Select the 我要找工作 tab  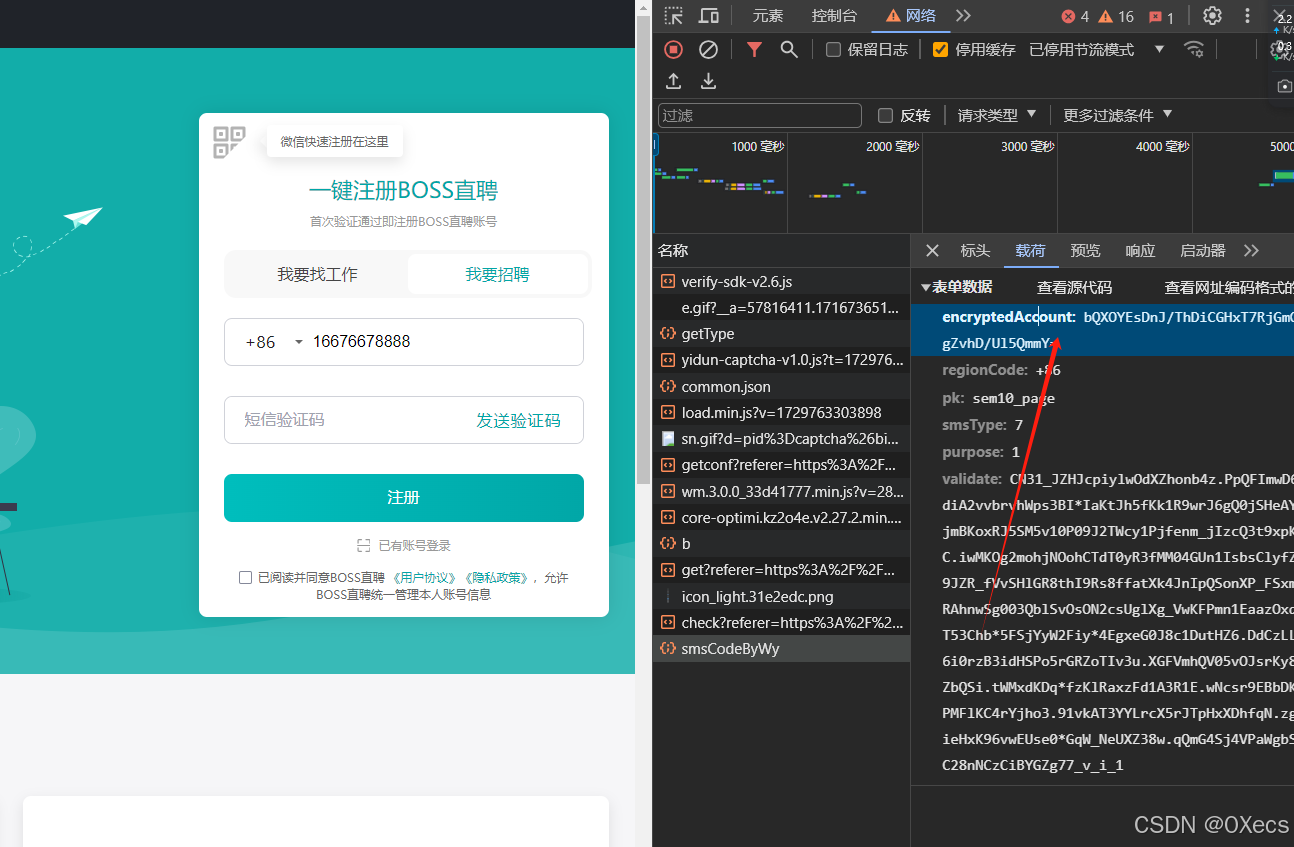[317, 275]
